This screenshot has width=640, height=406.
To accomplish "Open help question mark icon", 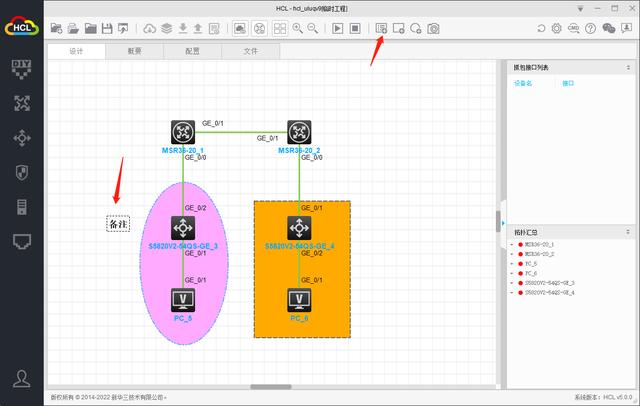I will pos(590,28).
